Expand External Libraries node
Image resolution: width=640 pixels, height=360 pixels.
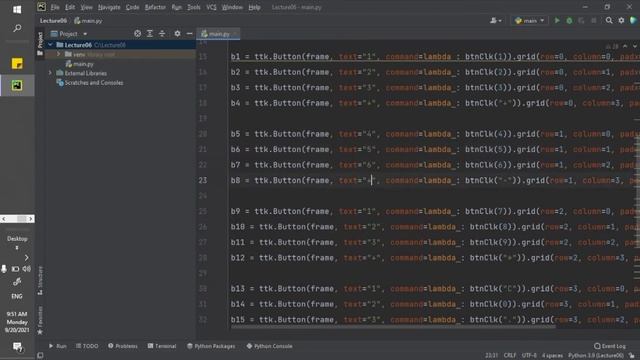coord(50,73)
